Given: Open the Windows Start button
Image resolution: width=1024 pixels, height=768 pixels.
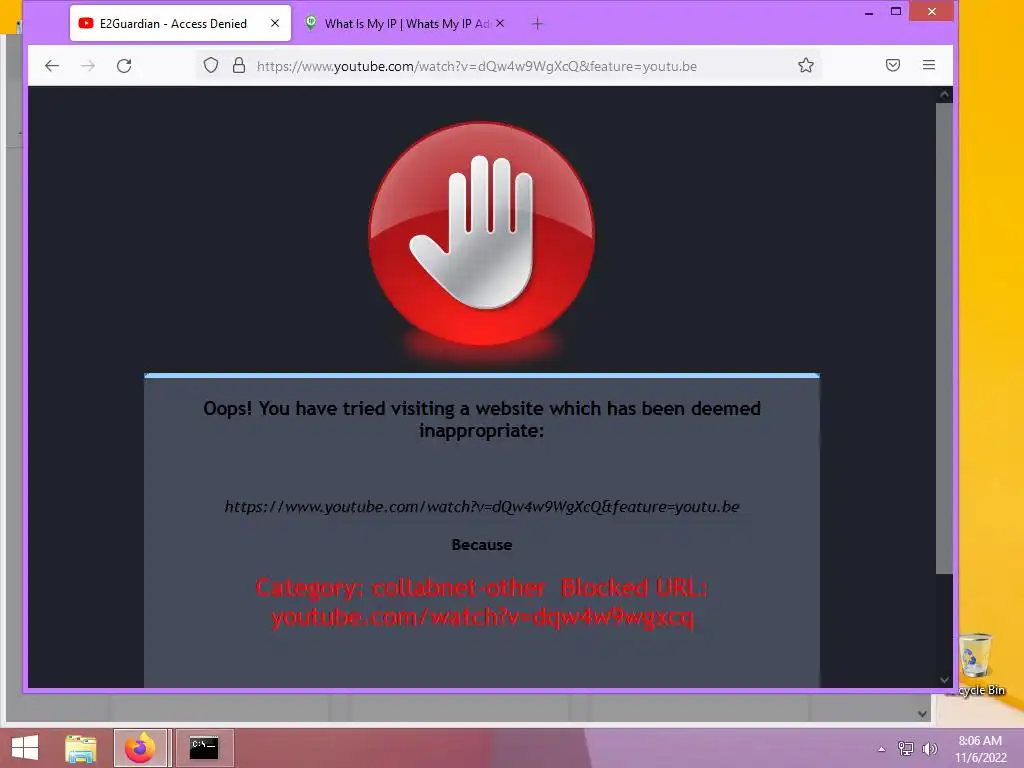Looking at the screenshot, I should coord(25,748).
